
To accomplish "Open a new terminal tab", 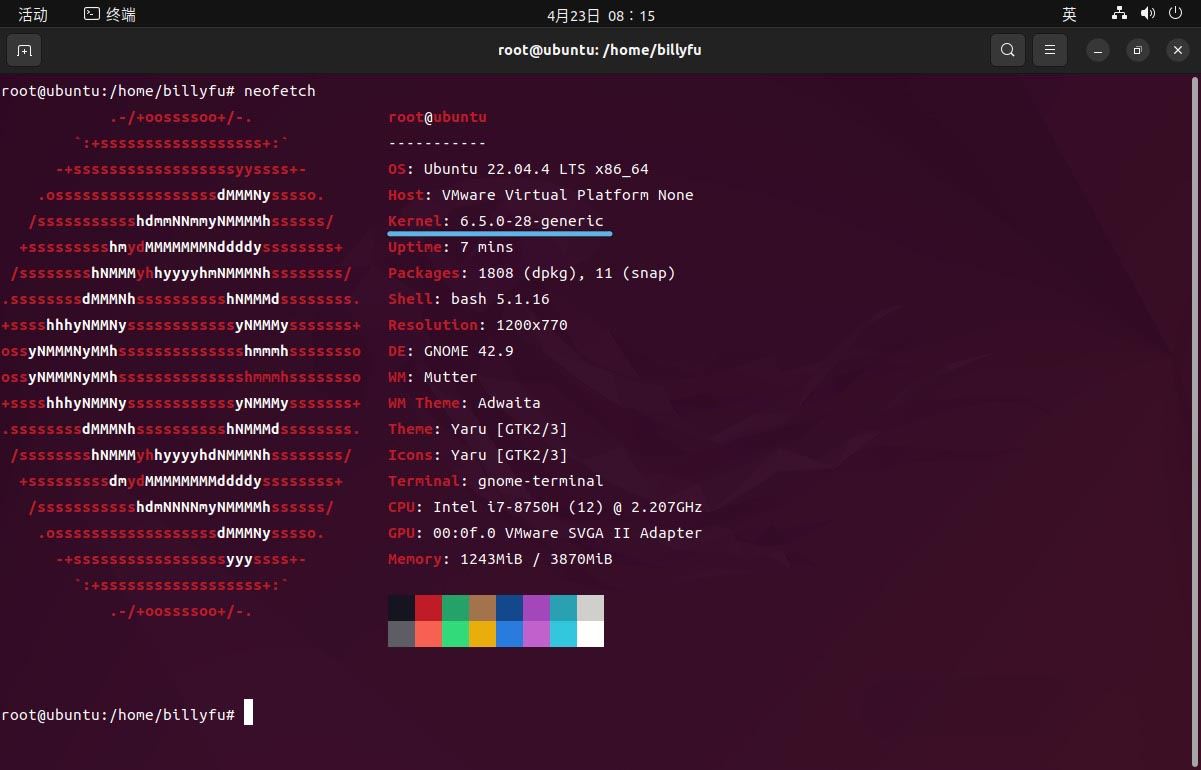I will click(24, 50).
